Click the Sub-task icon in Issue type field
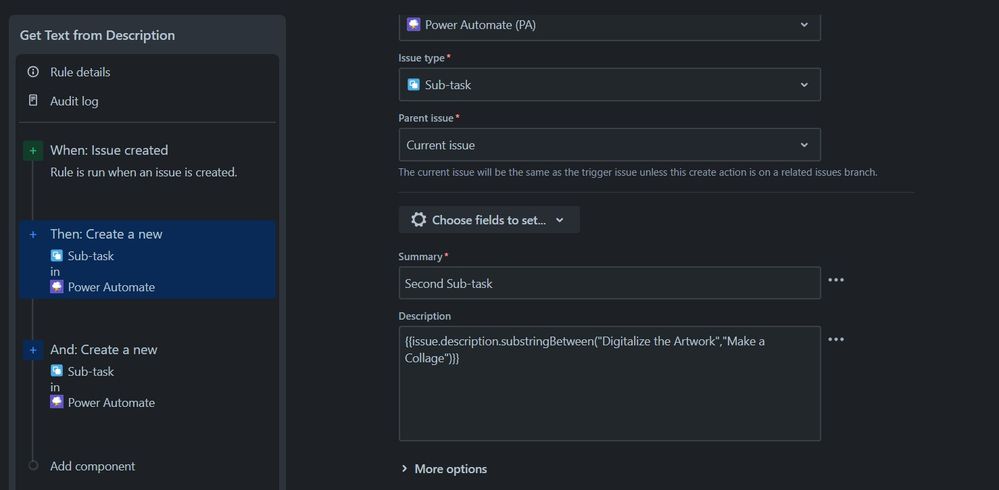Viewport: 999px width, 490px height. point(413,85)
